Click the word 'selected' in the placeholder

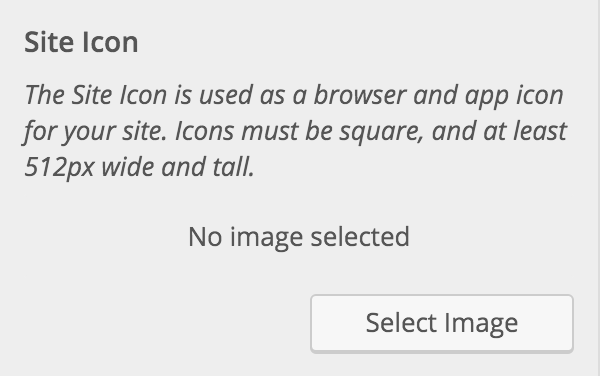(x=360, y=236)
